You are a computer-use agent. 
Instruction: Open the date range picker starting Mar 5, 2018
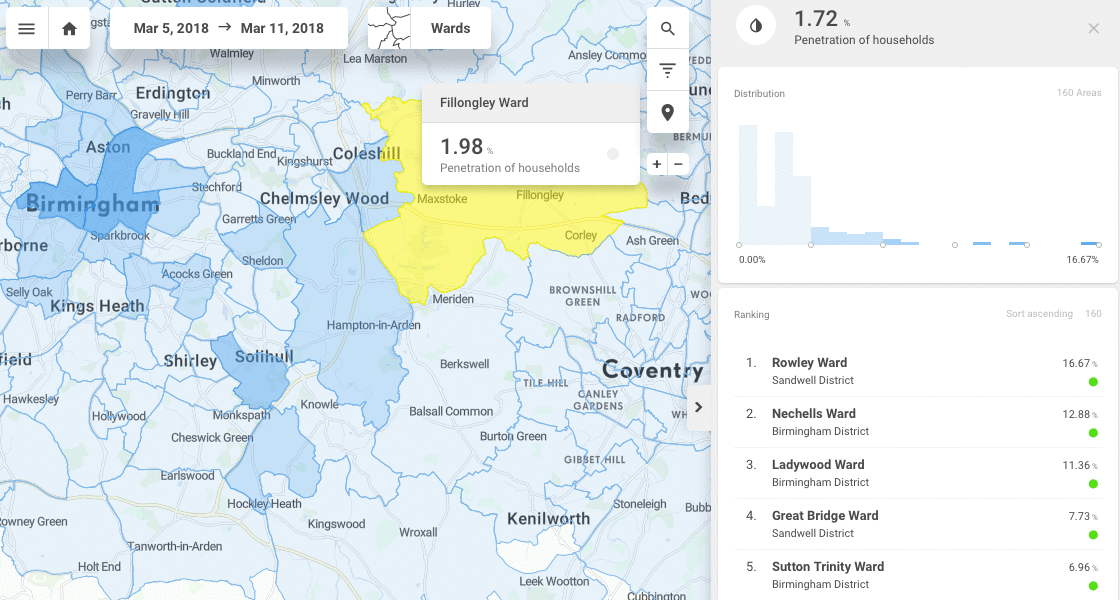point(171,28)
